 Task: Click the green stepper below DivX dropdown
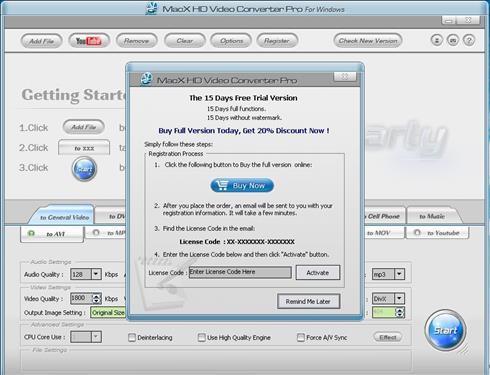coord(400,313)
